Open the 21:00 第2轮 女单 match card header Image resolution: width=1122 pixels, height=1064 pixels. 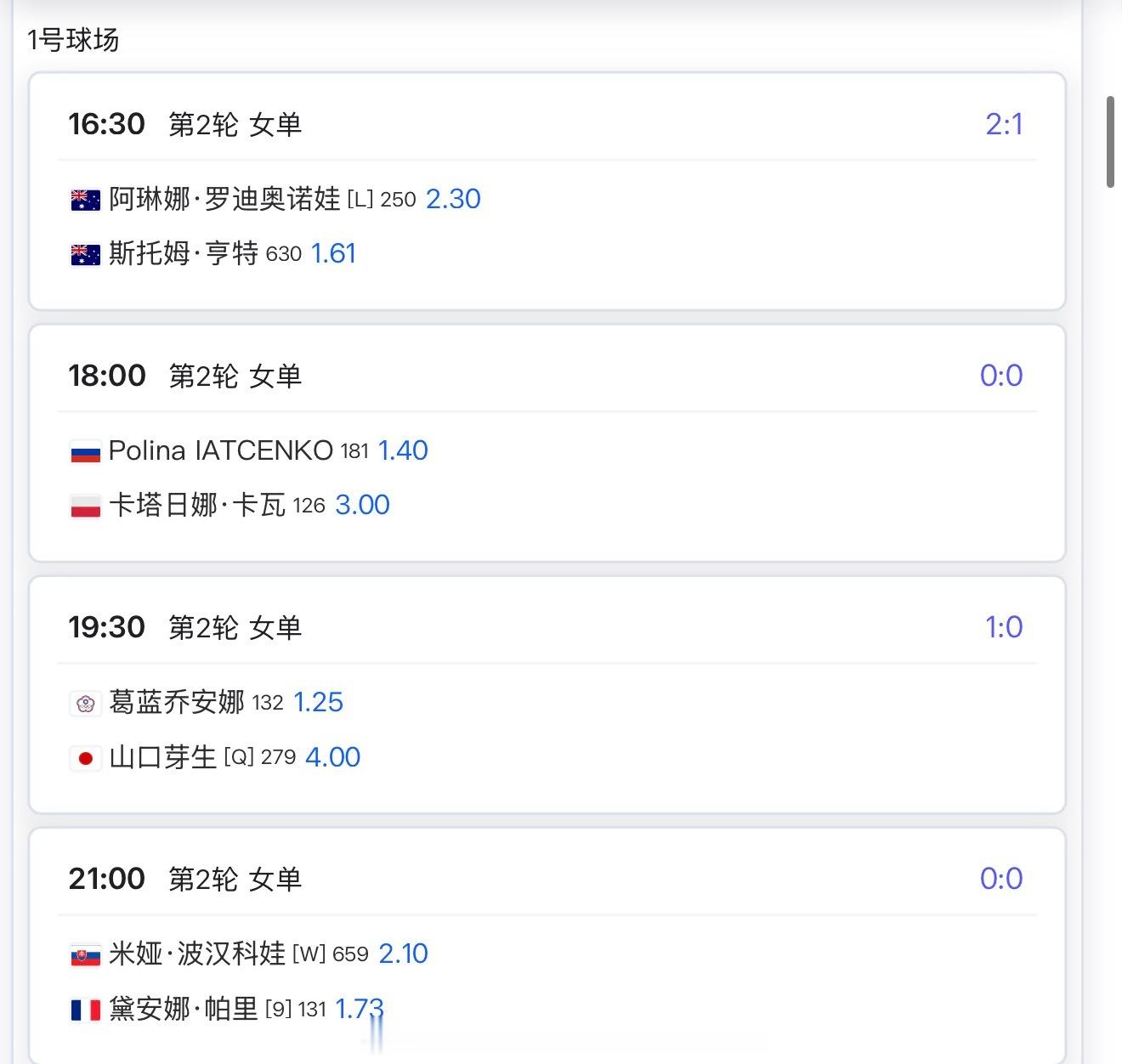point(185,879)
